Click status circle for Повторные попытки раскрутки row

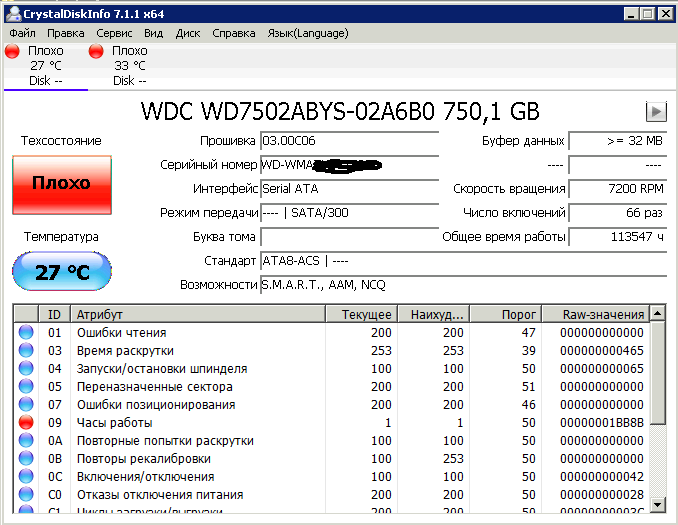(x=26, y=440)
